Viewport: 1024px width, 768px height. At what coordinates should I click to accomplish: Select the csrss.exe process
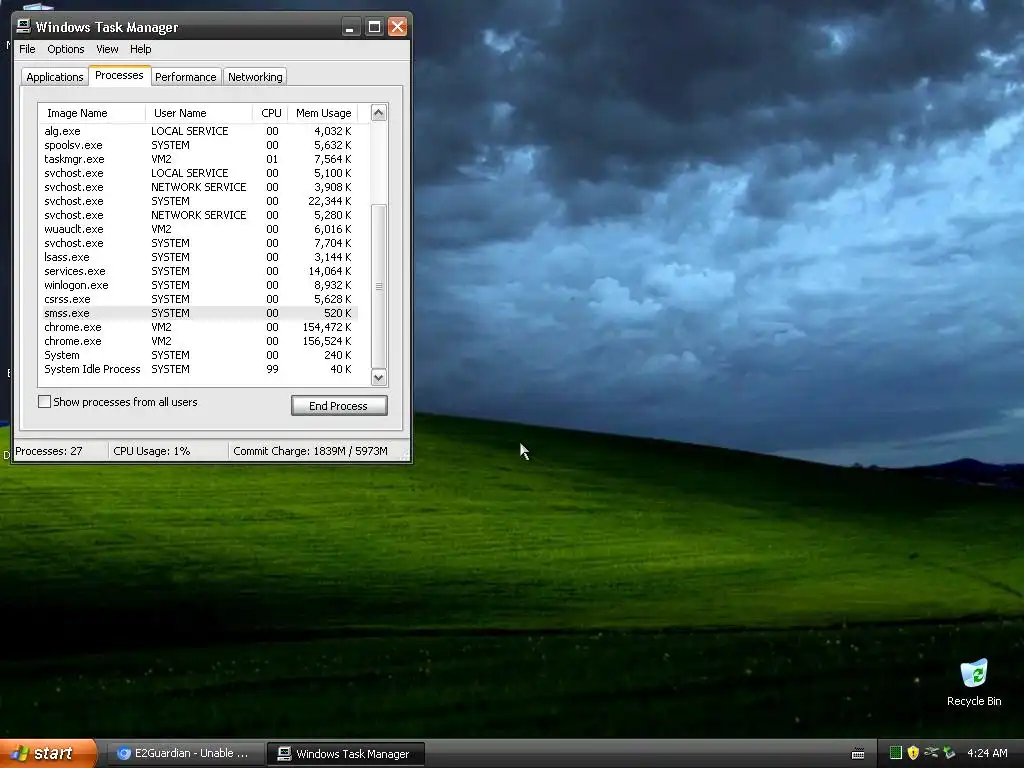pyautogui.click(x=199, y=299)
